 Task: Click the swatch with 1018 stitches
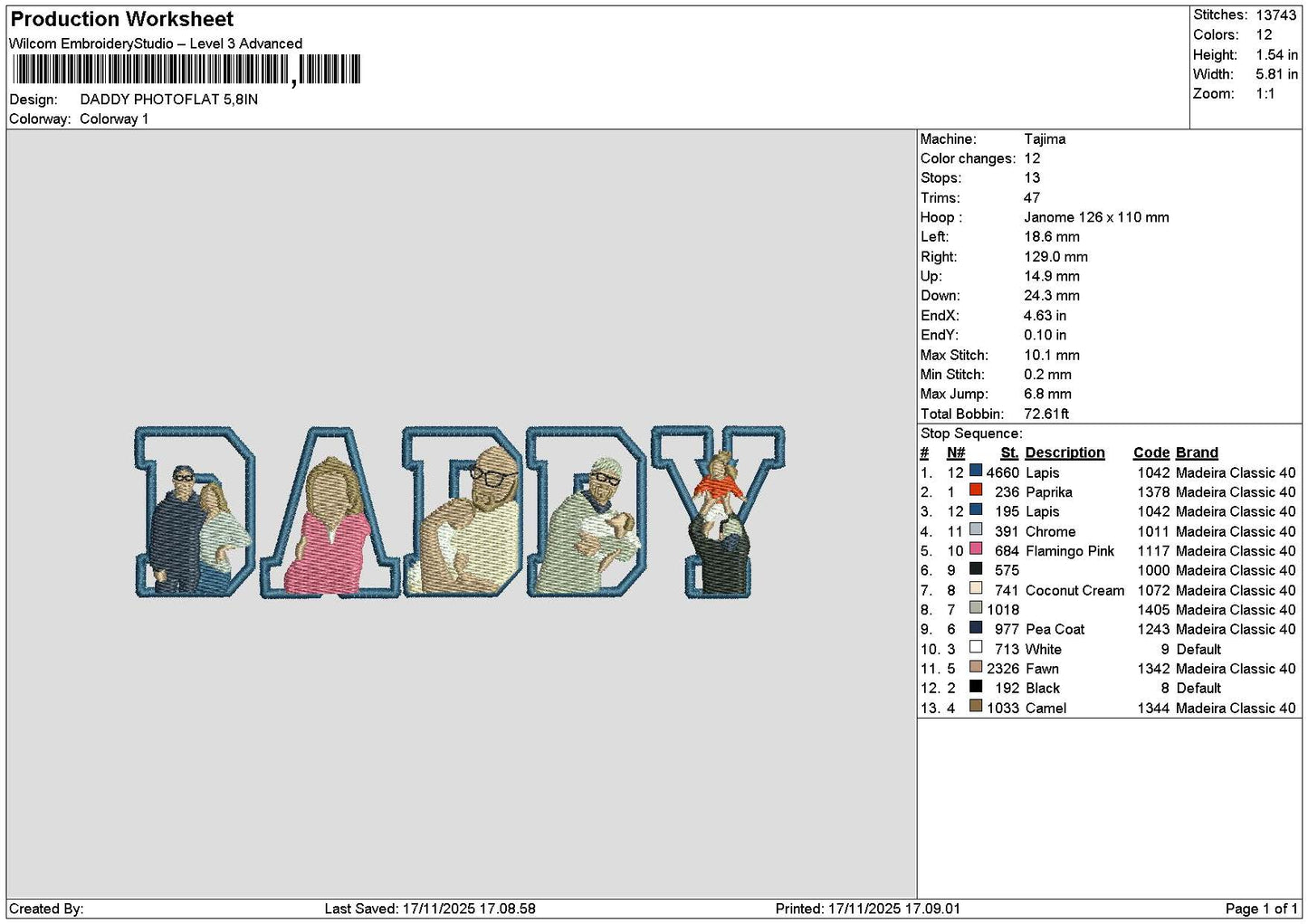[976, 608]
